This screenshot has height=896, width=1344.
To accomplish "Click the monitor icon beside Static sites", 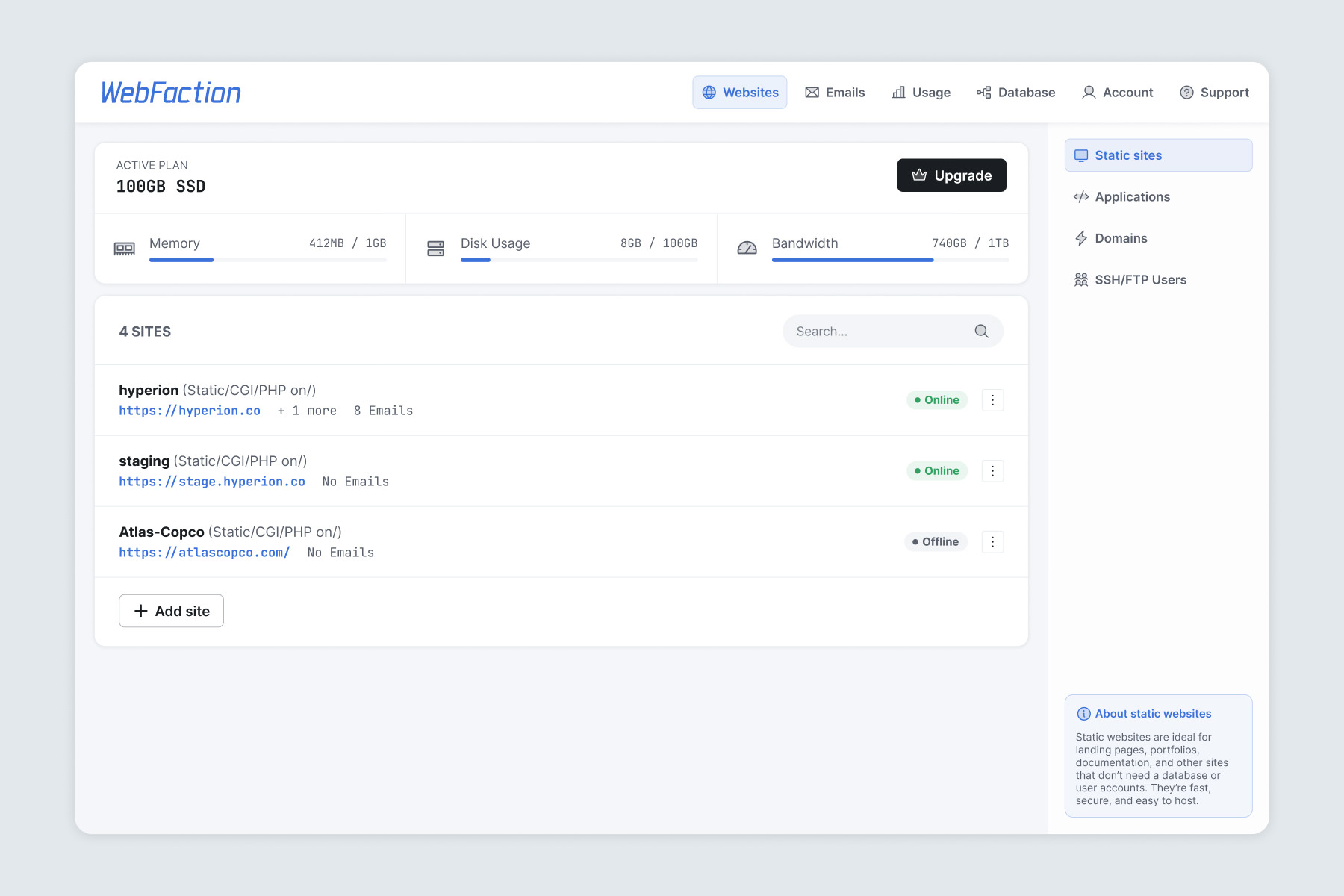I will pyautogui.click(x=1081, y=155).
